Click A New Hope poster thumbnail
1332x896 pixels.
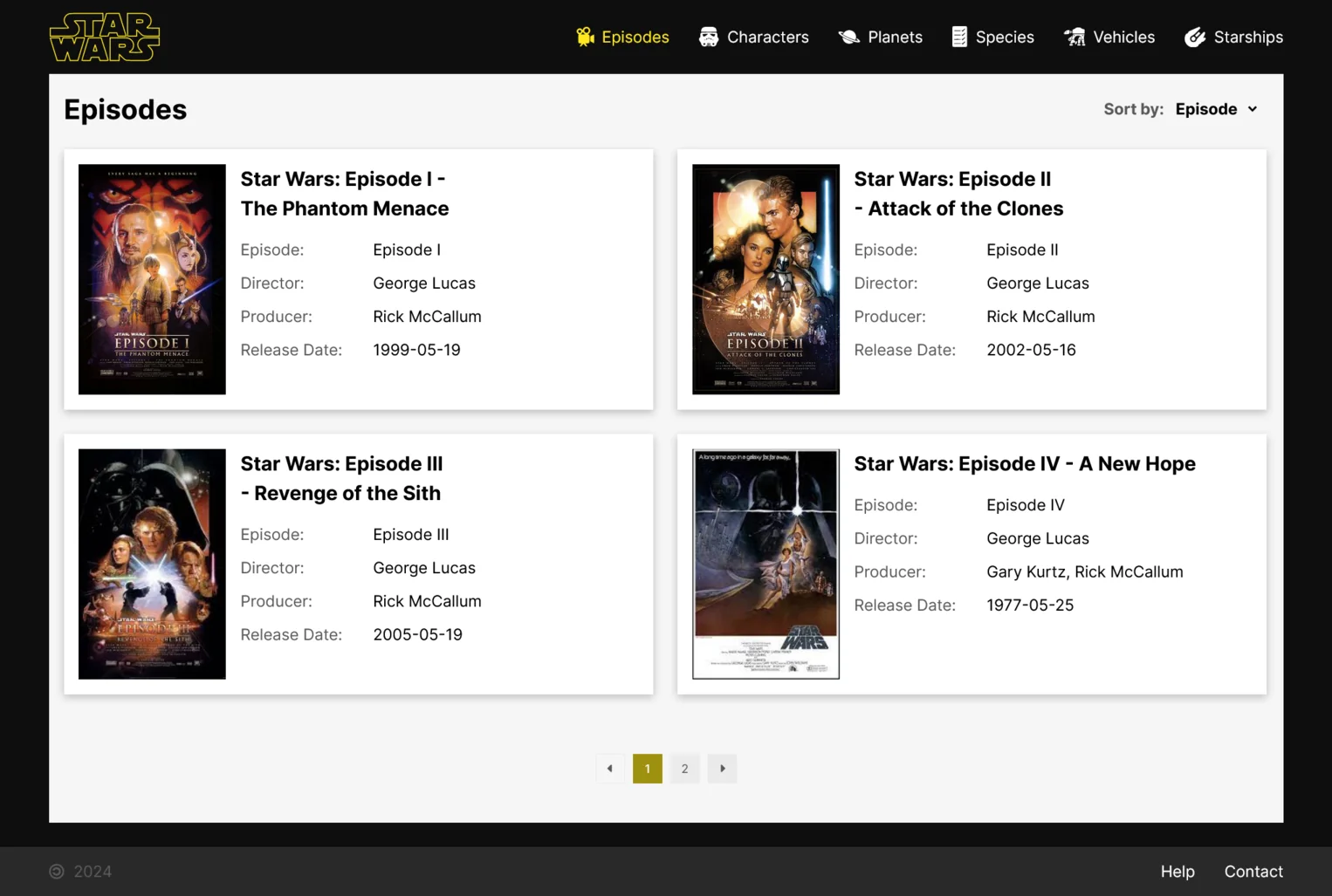[x=766, y=564]
